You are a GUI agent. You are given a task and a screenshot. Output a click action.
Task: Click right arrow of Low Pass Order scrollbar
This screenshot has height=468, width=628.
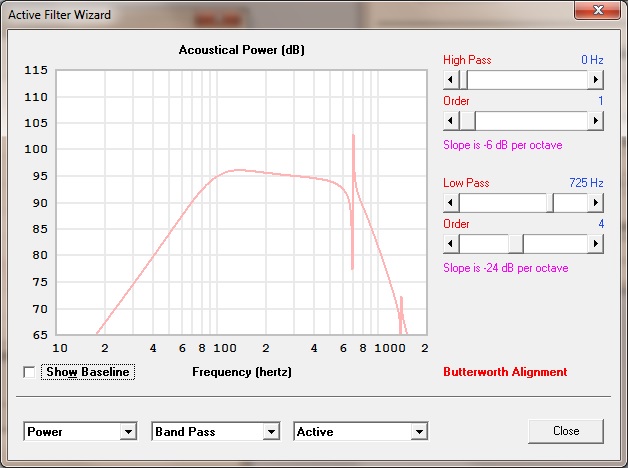pos(596,243)
